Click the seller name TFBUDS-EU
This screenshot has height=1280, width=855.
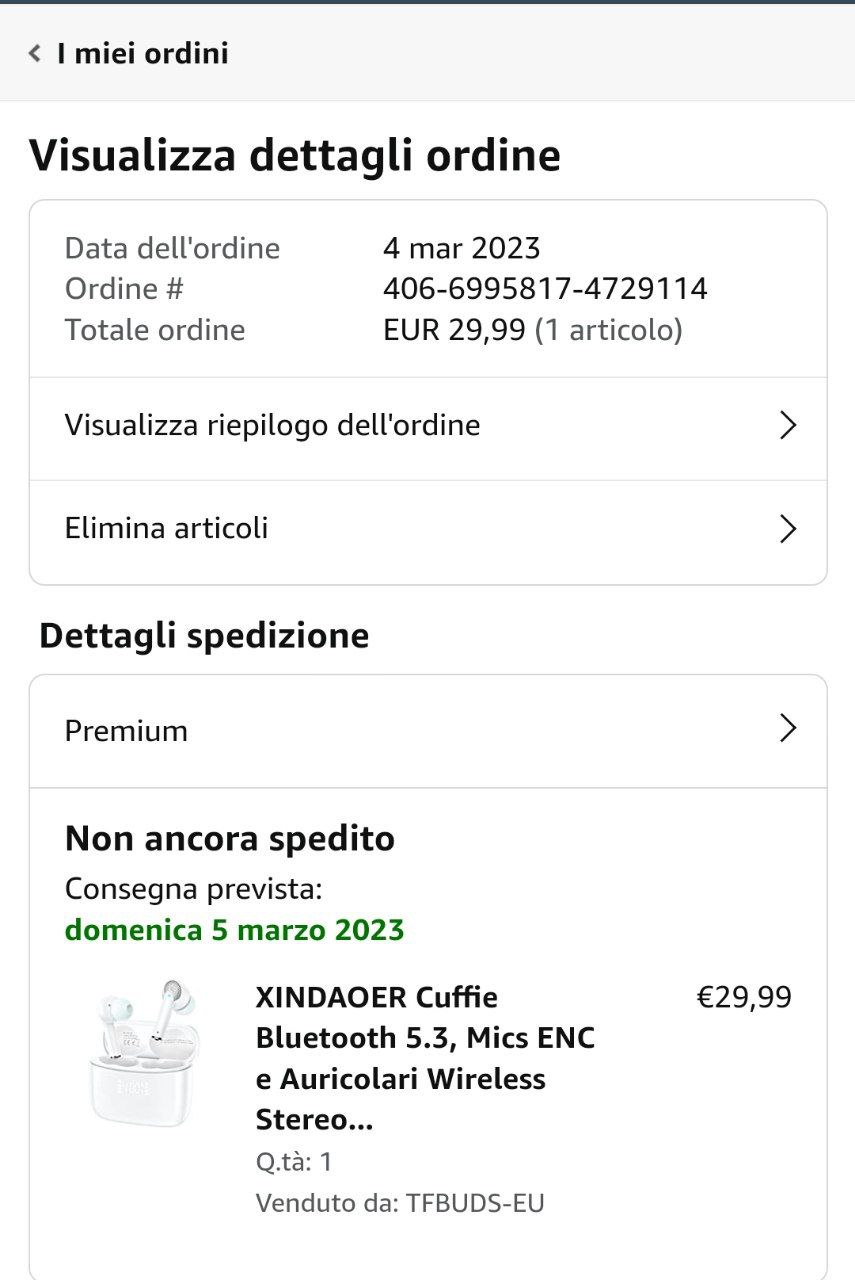pyautogui.click(x=475, y=1202)
